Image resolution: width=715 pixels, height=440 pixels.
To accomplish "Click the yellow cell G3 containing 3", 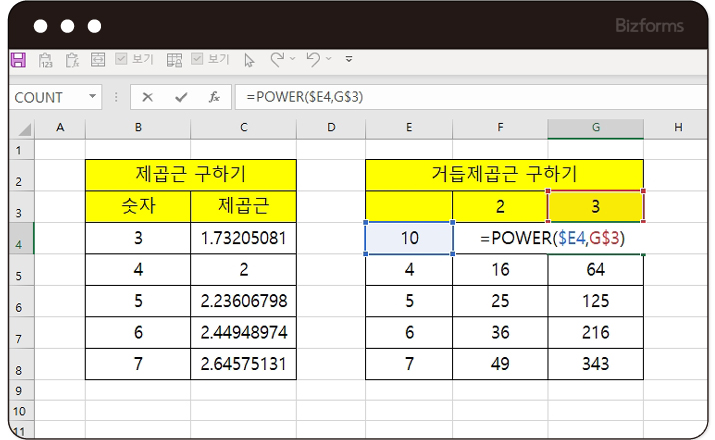I will point(596,207).
